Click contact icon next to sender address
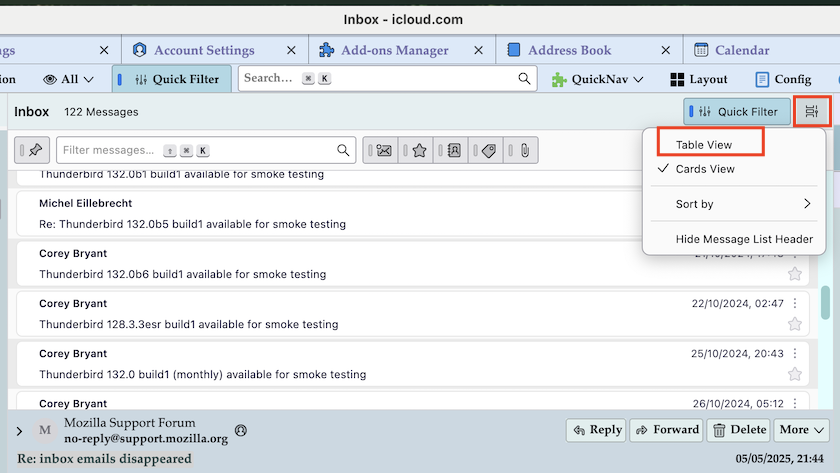The image size is (840, 473). pos(241,430)
